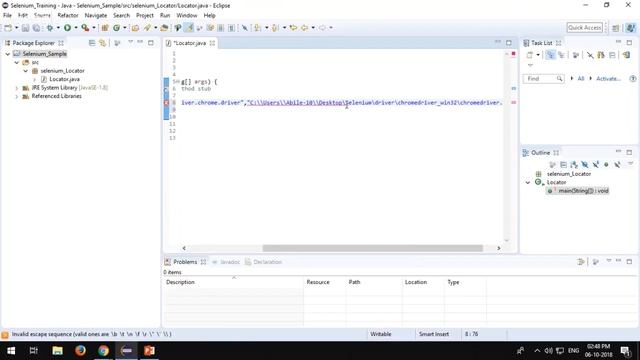Click the Toggle Mark Occurrences toolbar icon
The image size is (640, 360).
click(189, 28)
